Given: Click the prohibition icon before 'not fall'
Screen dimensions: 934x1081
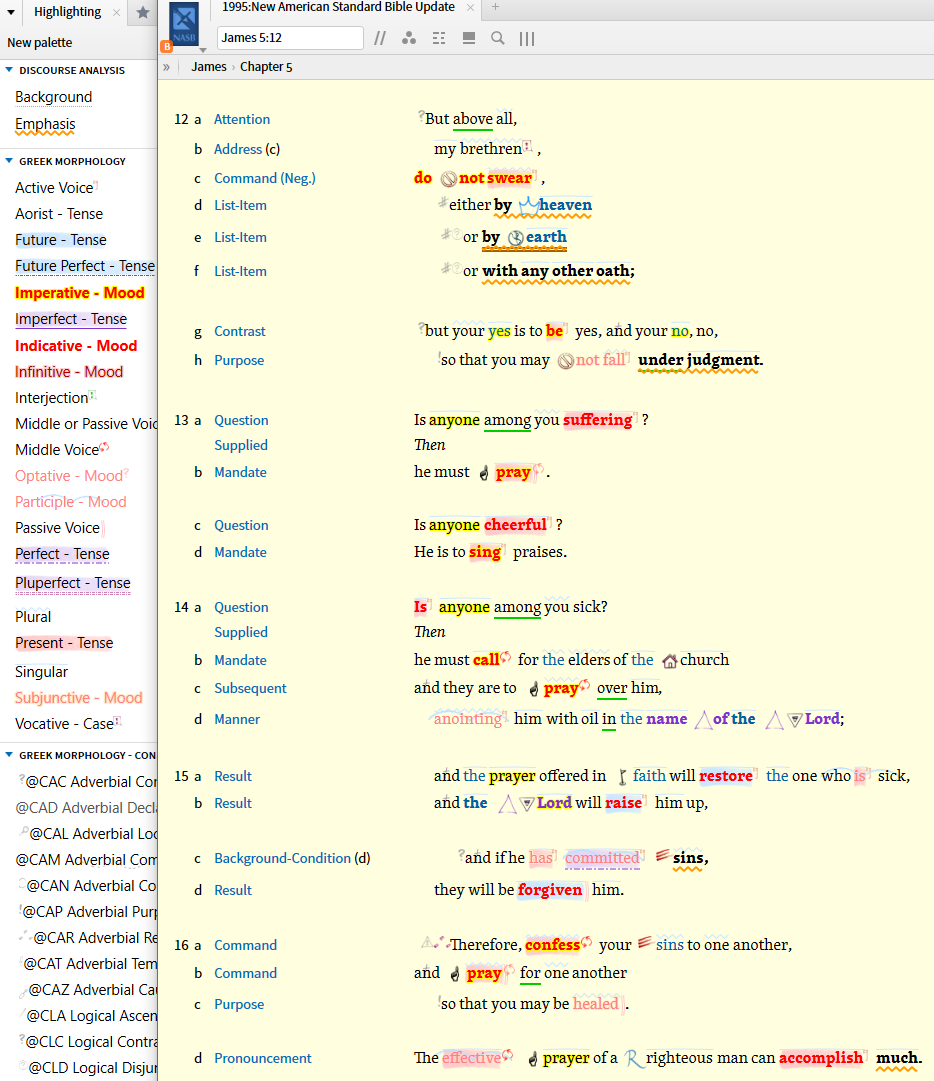Looking at the screenshot, I should (x=566, y=361).
